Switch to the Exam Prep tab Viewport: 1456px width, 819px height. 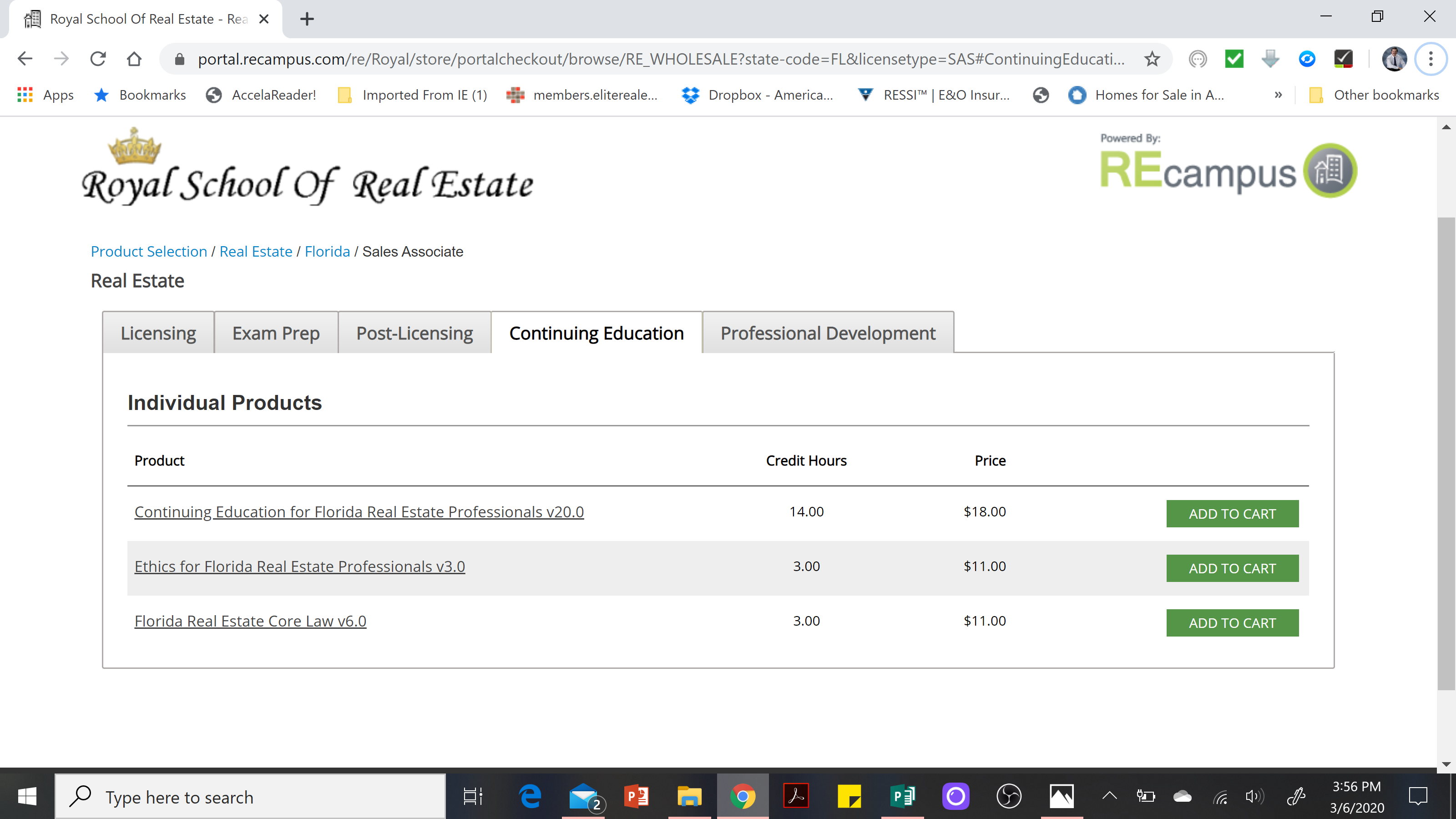(276, 333)
